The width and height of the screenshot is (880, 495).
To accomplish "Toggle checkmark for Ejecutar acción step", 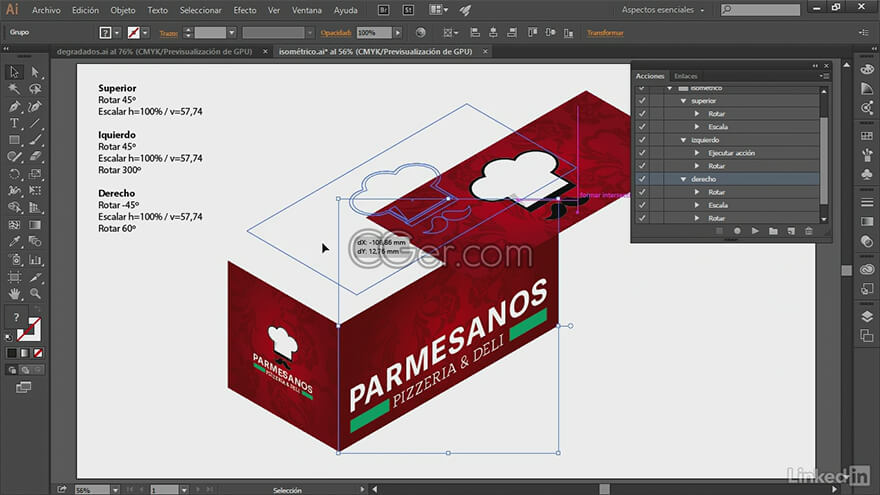I will click(641, 153).
